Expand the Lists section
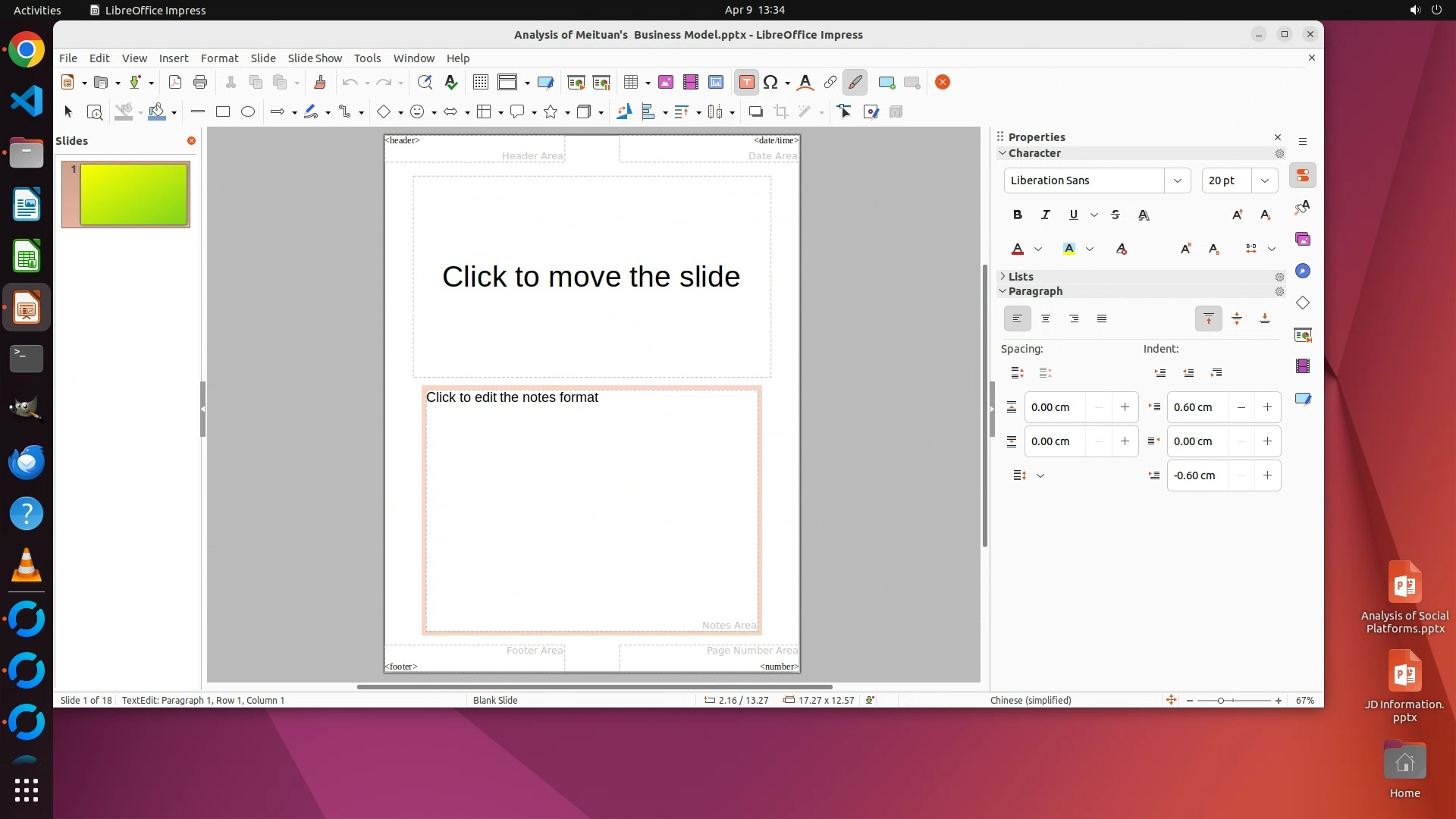This screenshot has height=819, width=1456. click(1020, 277)
